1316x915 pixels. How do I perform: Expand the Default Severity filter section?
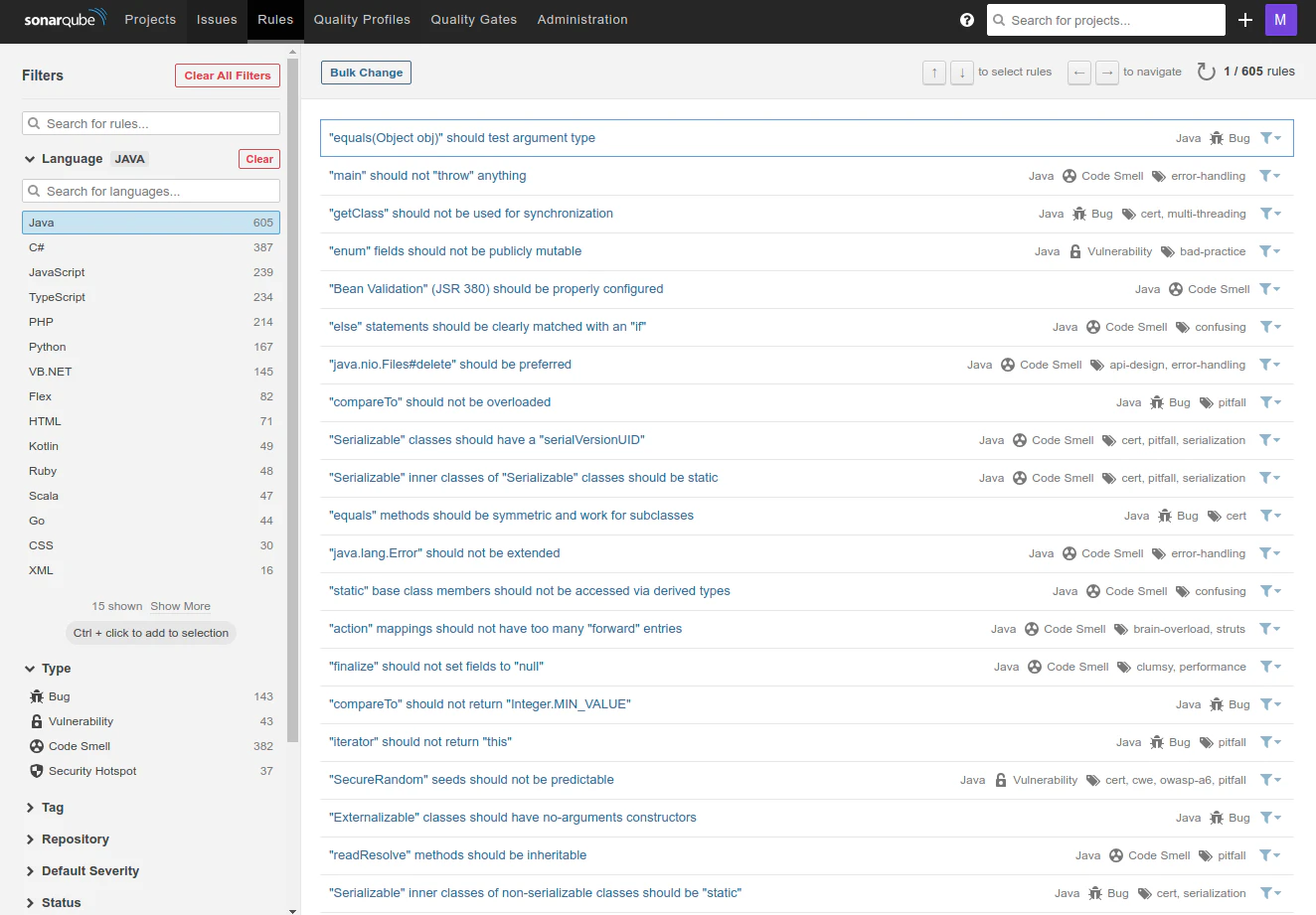(x=82, y=871)
